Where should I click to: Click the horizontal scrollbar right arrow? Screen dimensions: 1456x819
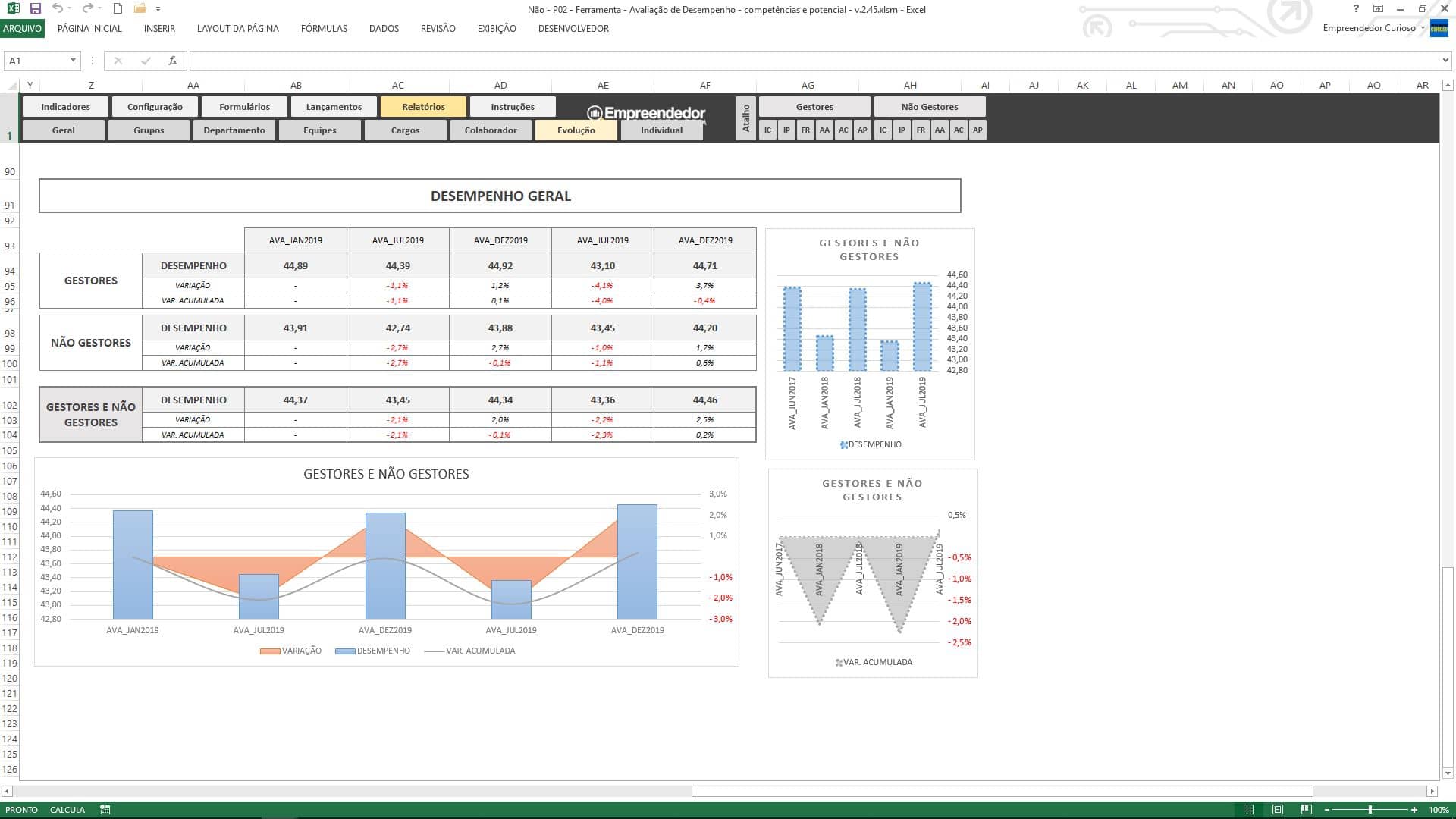click(1432, 791)
